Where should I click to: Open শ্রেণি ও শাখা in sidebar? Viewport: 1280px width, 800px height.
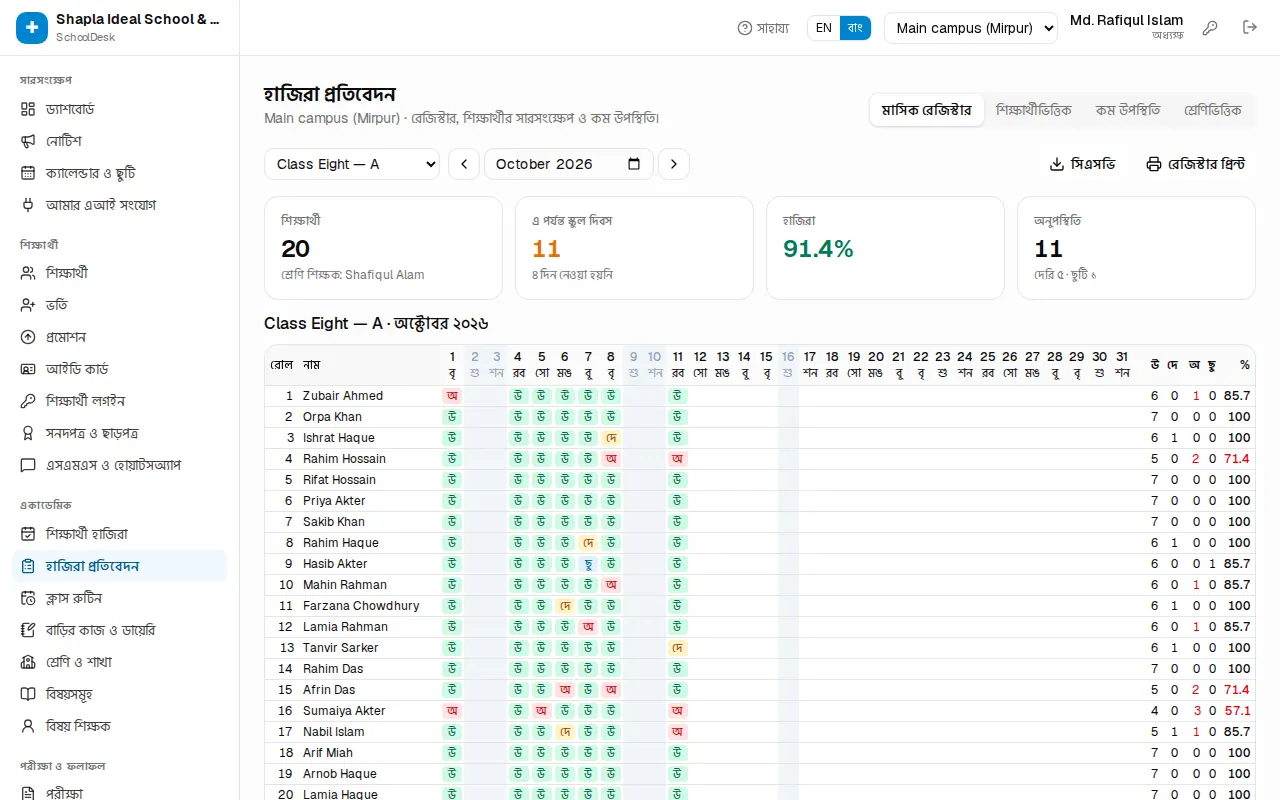[x=120, y=662]
